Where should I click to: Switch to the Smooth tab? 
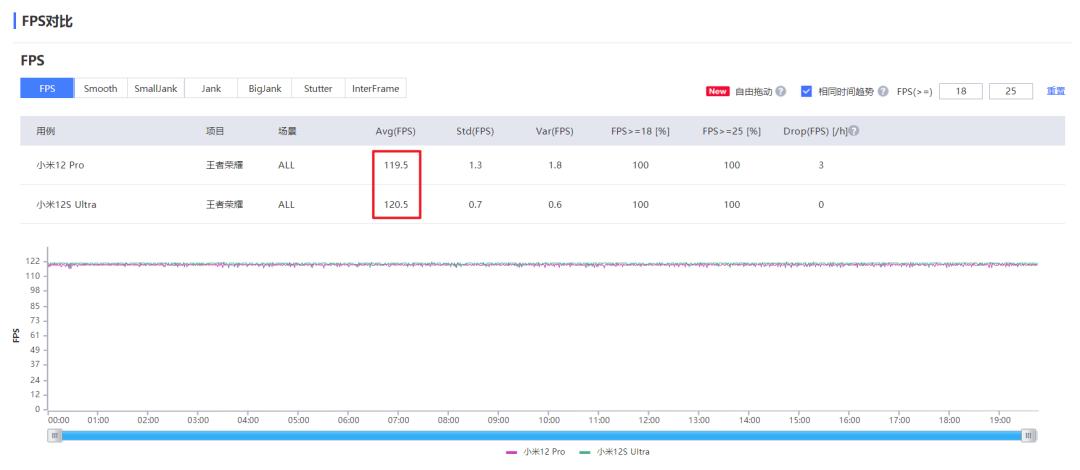[x=100, y=89]
